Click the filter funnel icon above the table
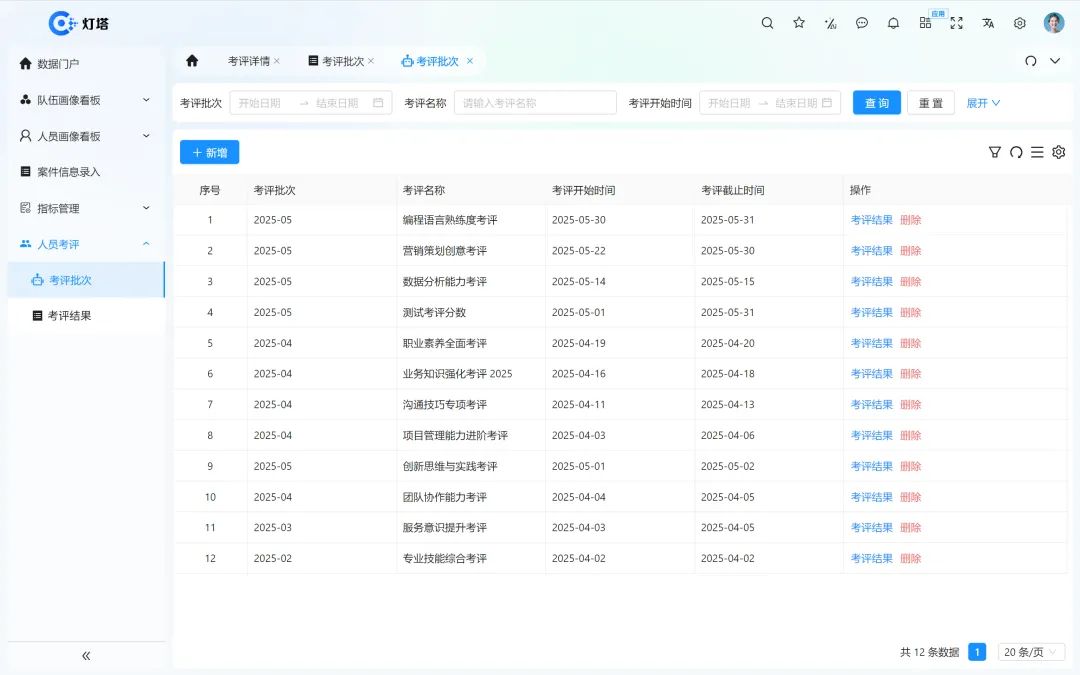 [x=995, y=152]
